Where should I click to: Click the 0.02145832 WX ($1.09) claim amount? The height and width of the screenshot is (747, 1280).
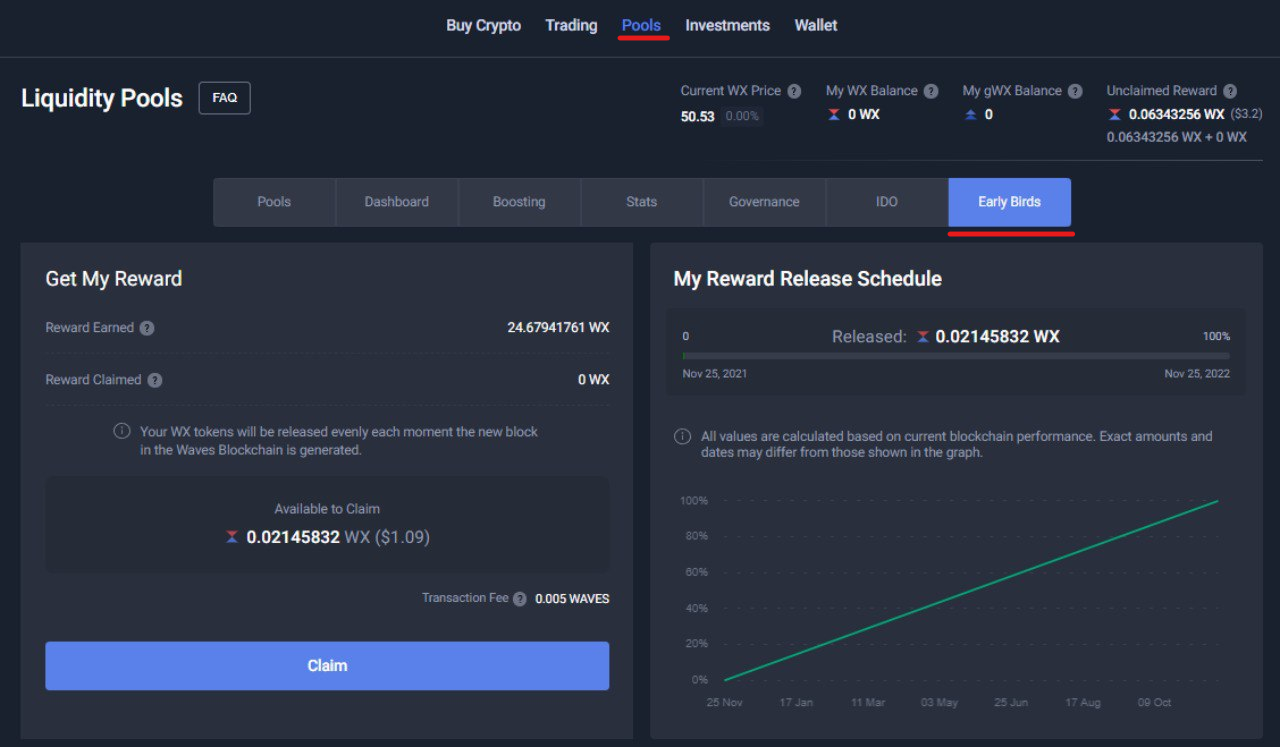[x=338, y=537]
